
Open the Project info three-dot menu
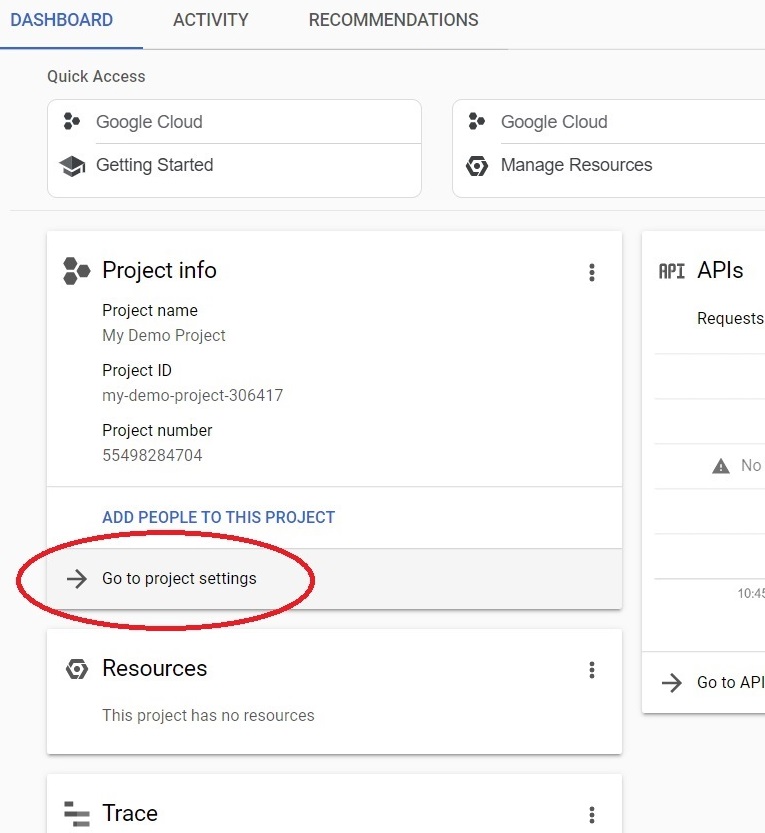tap(592, 273)
